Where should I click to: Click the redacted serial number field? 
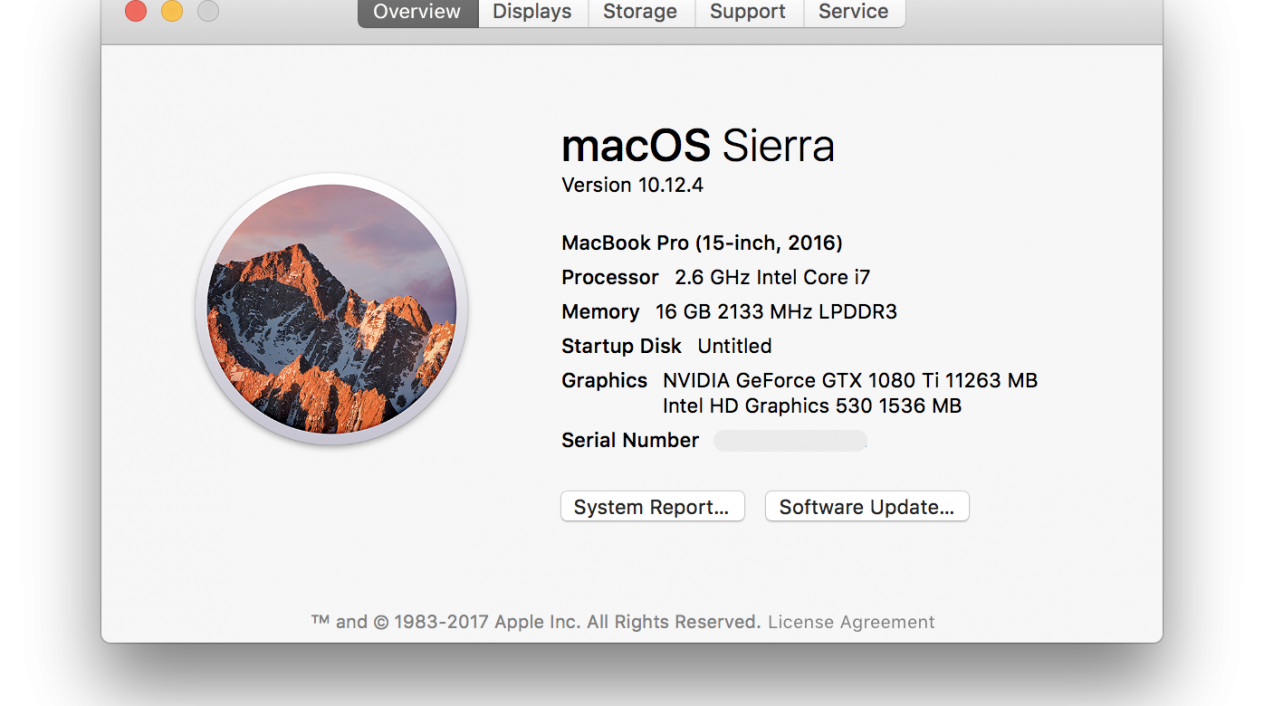tap(790, 441)
